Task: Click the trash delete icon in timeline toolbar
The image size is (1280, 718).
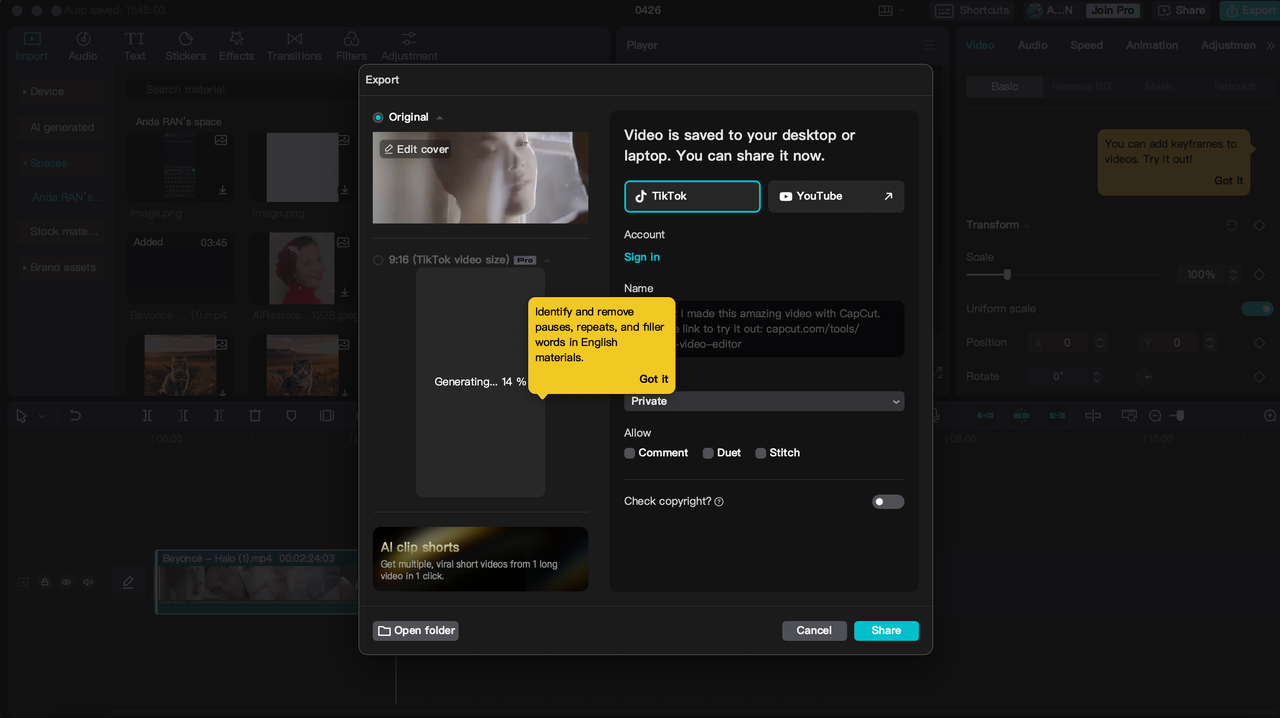Action: click(255, 416)
